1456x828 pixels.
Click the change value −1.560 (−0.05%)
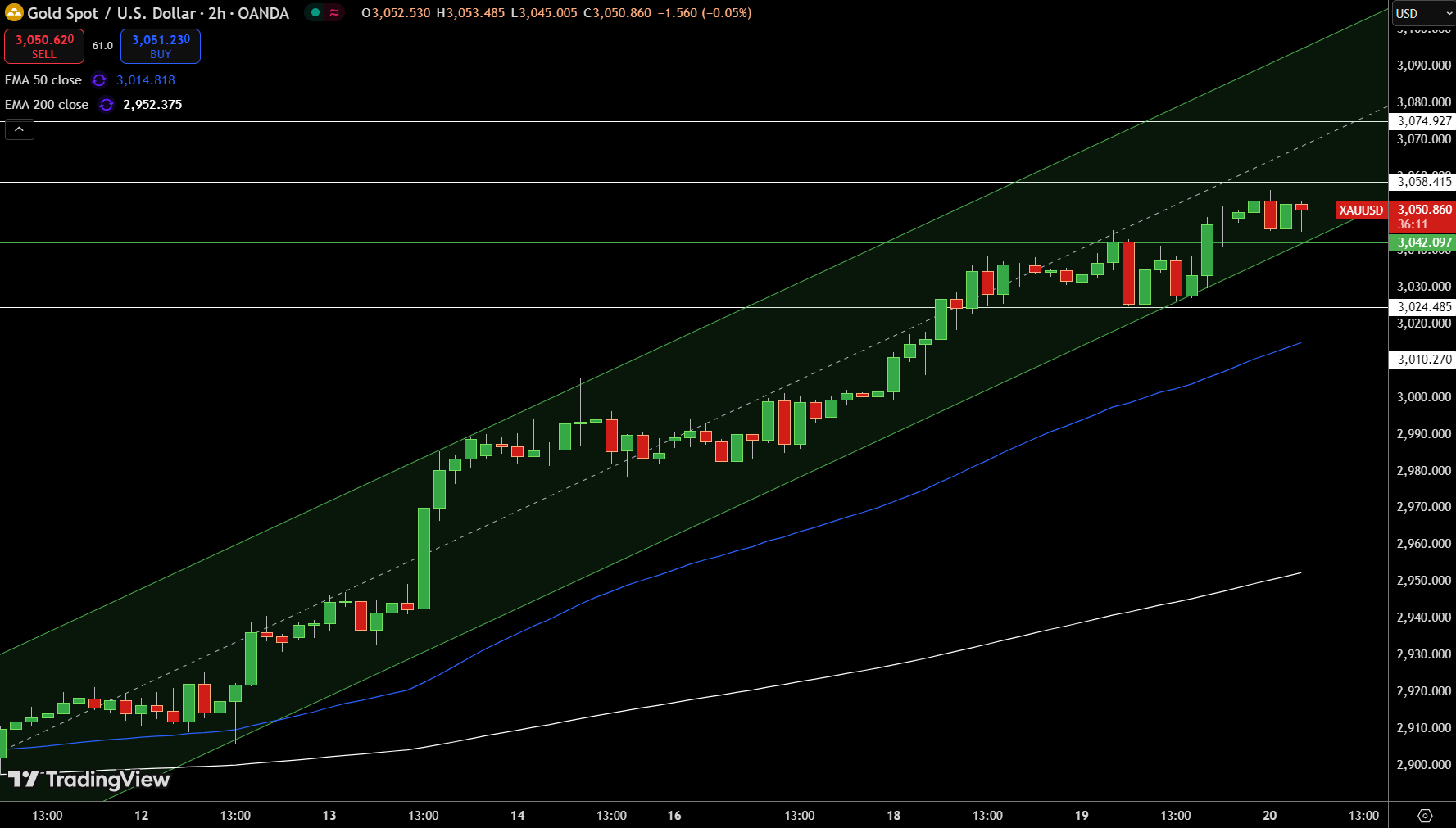pos(705,13)
